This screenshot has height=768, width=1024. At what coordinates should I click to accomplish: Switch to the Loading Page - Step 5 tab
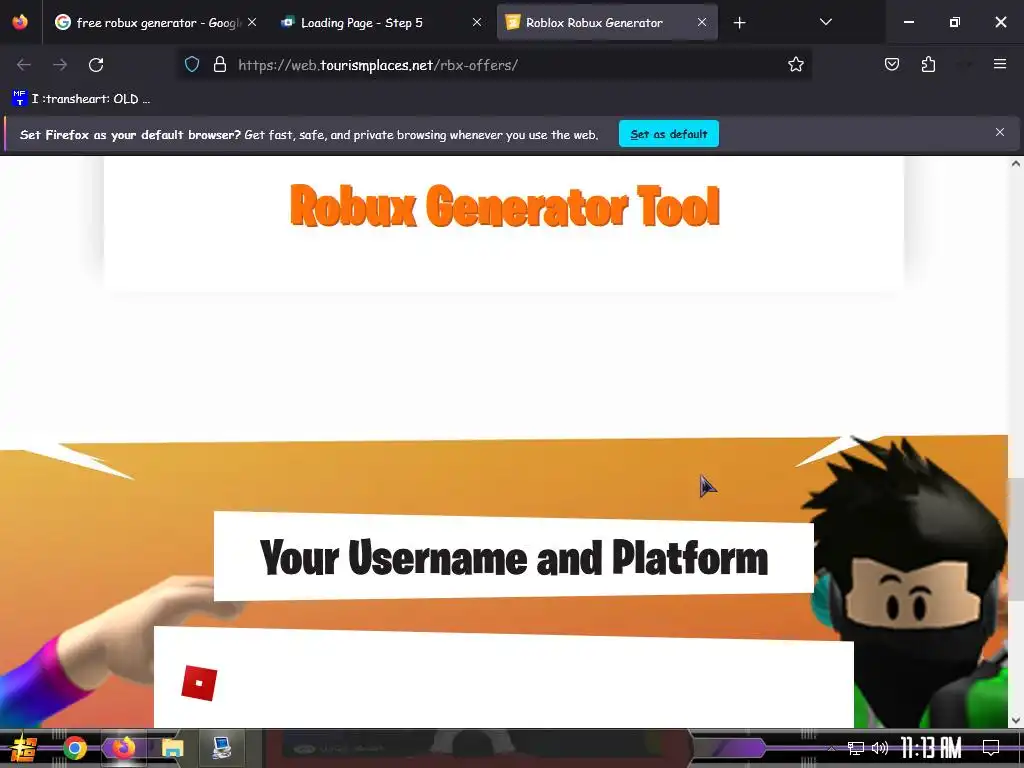(381, 22)
